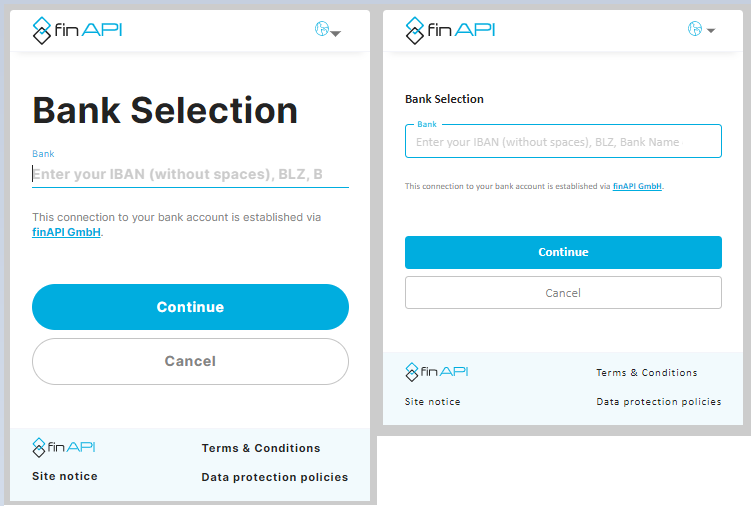Expand the language dropdown arrow in the left panel
The height and width of the screenshot is (506, 751).
point(336,33)
